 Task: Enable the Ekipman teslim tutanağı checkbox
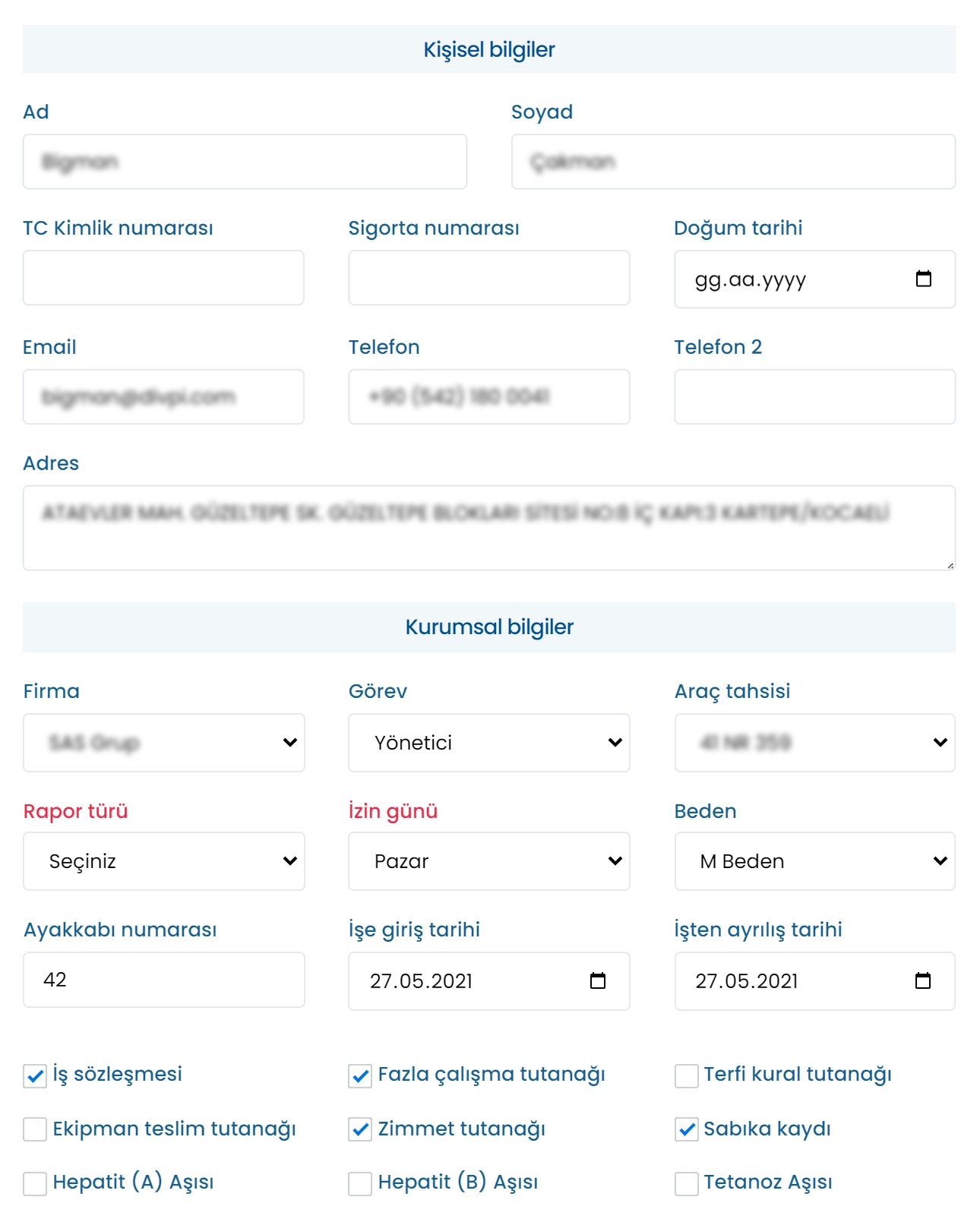point(35,1129)
